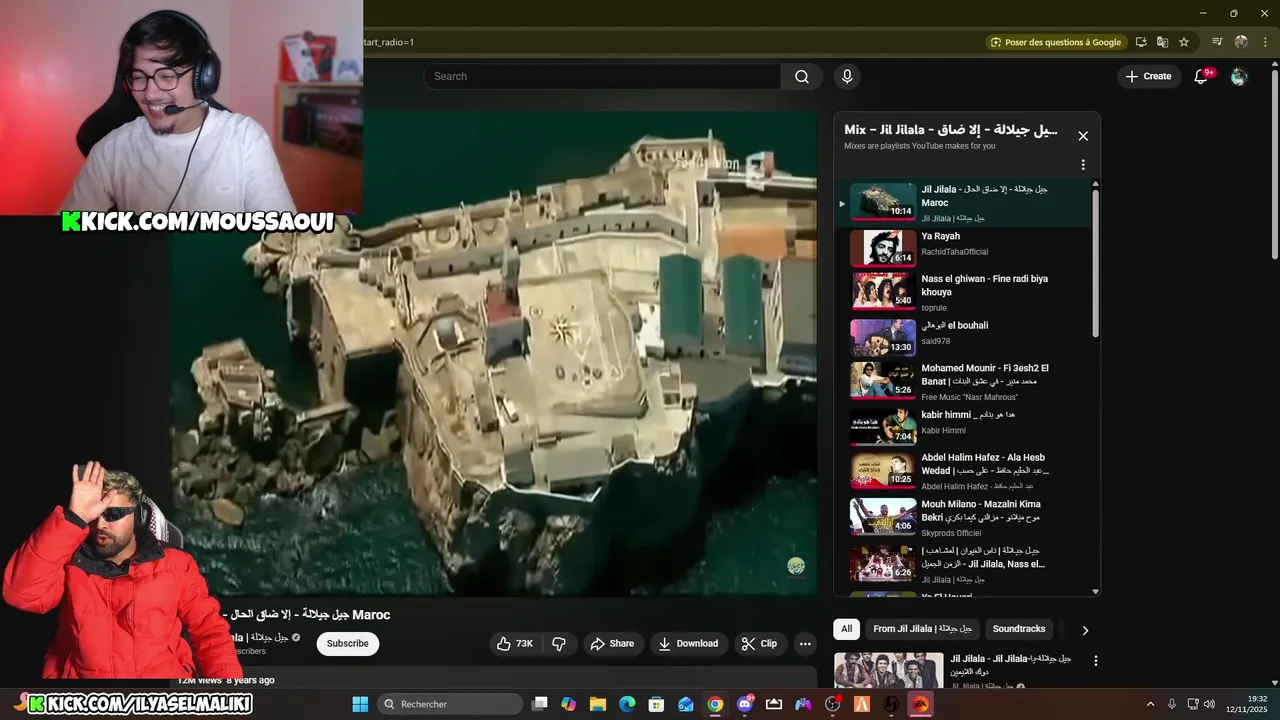Dislike the video with thumbs down

tap(559, 644)
